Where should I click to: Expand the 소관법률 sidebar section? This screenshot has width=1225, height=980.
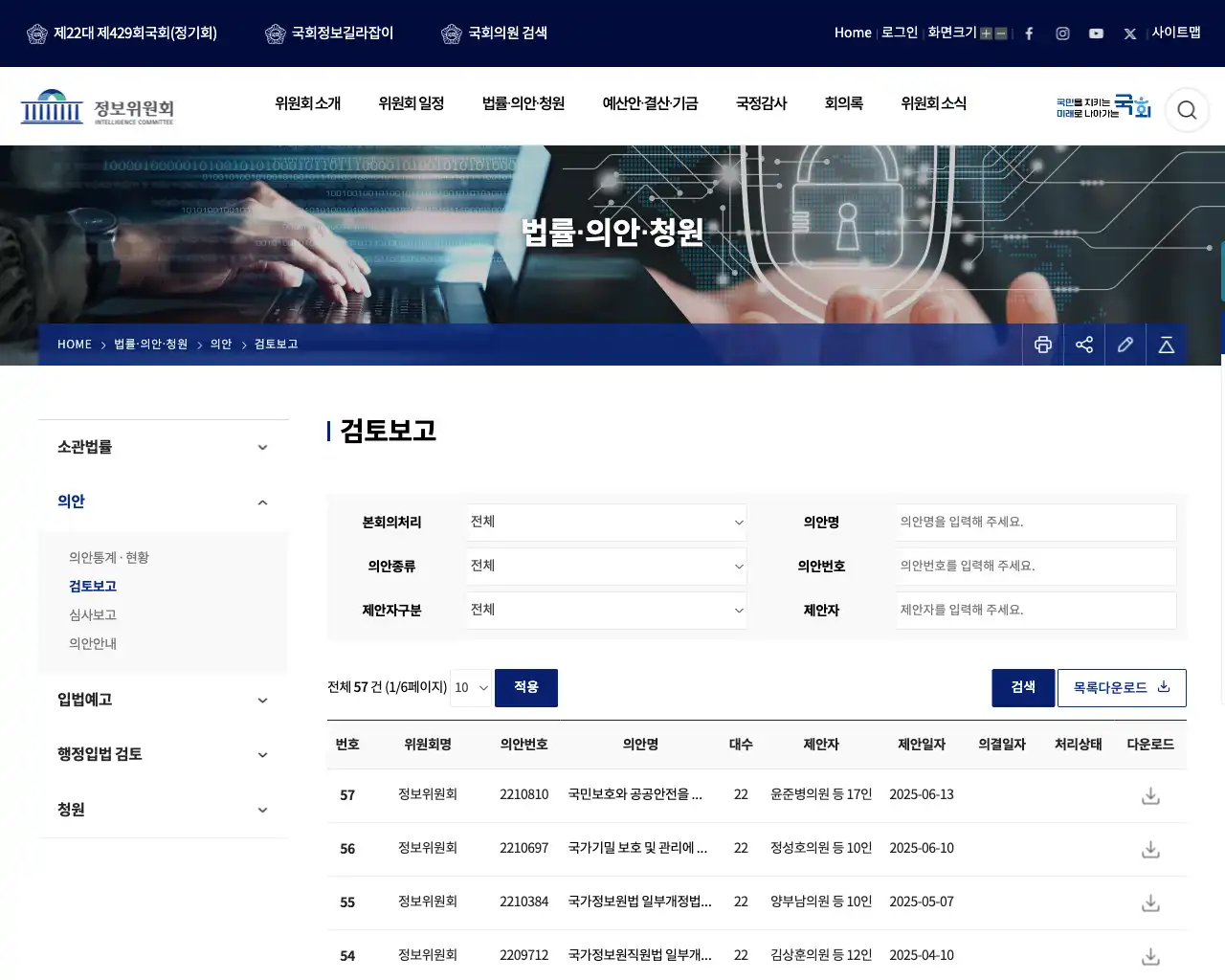163,447
